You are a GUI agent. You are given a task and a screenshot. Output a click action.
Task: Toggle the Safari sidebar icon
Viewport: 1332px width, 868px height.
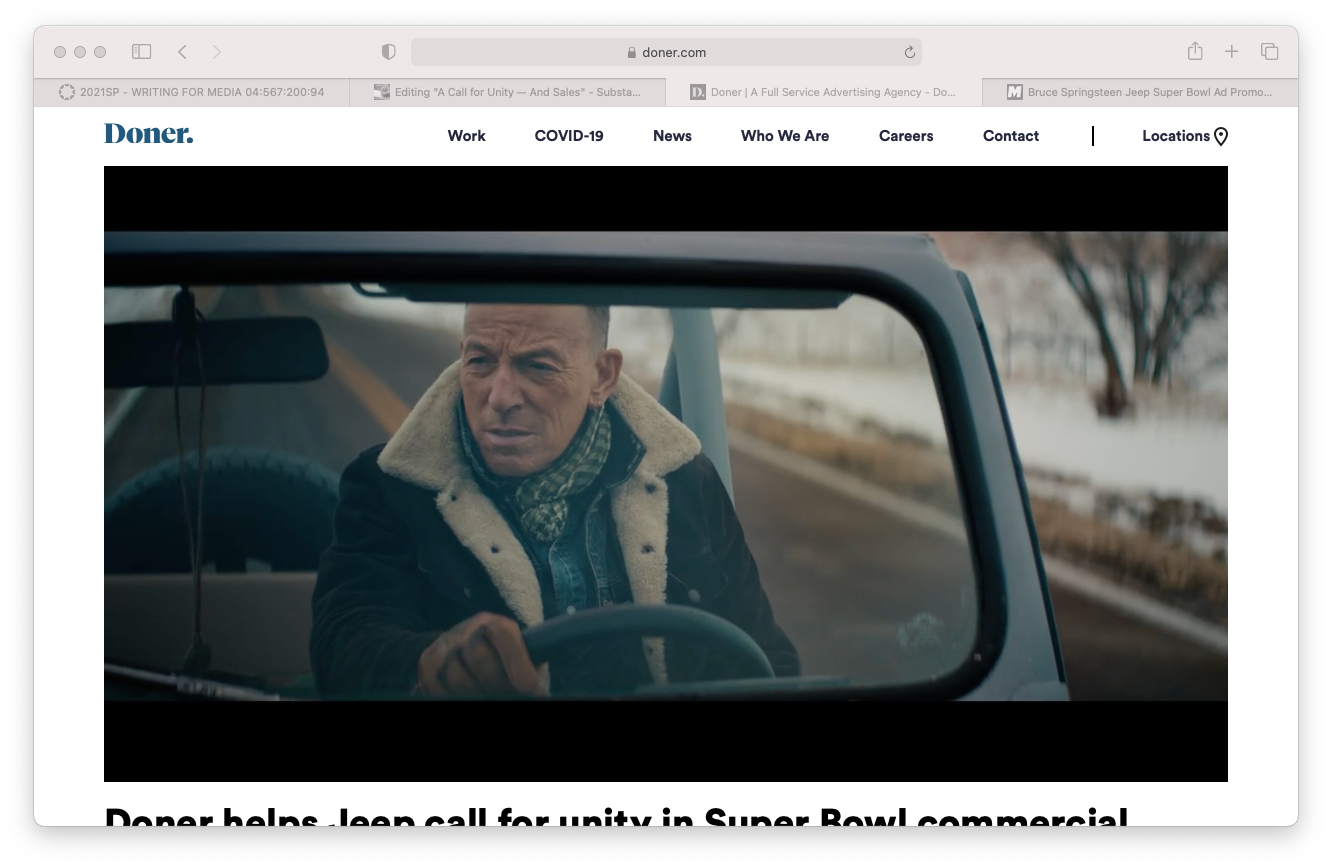(141, 52)
